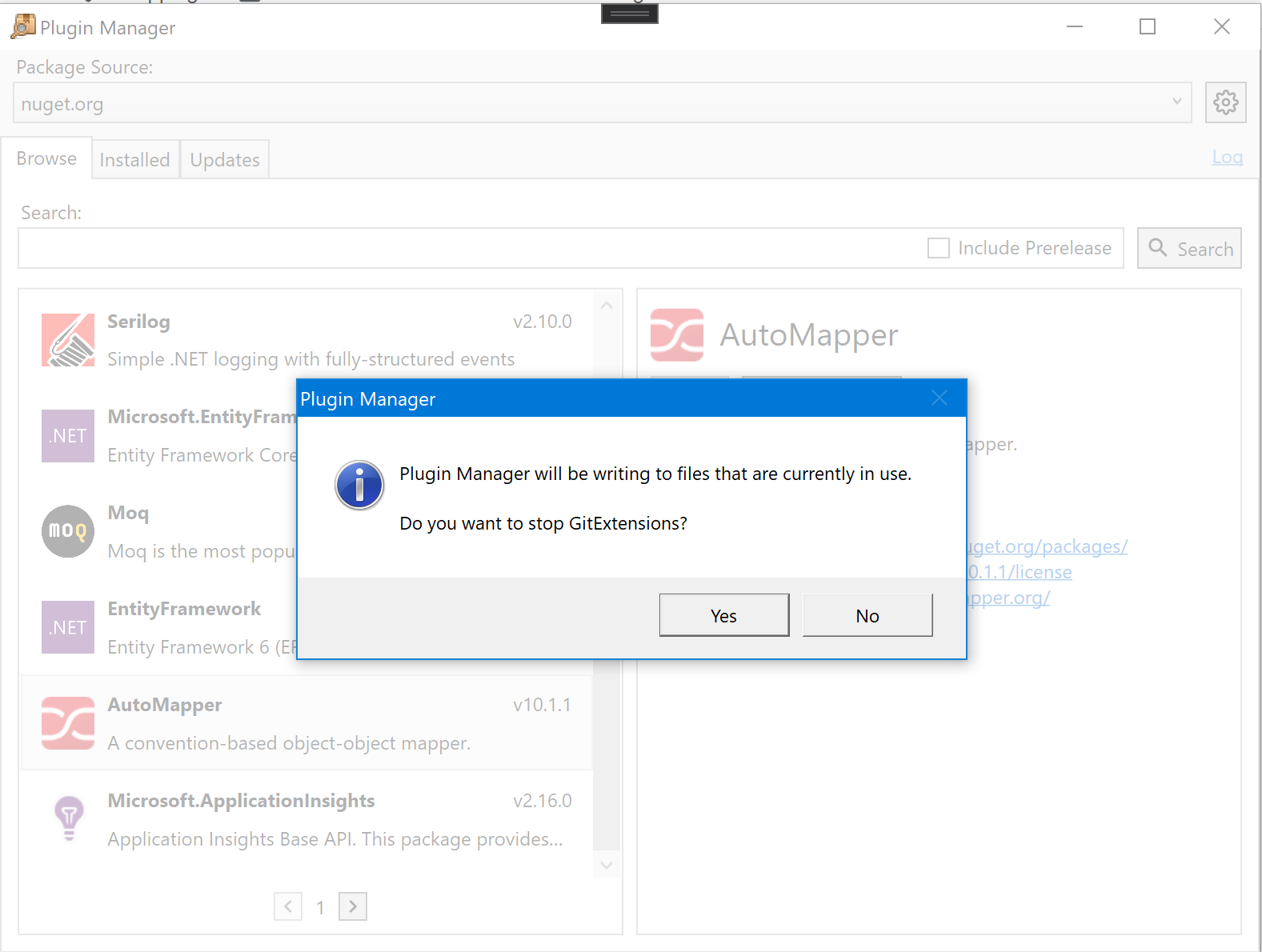Minimize the Plugin Manager window
The height and width of the screenshot is (952, 1262).
(1075, 26)
